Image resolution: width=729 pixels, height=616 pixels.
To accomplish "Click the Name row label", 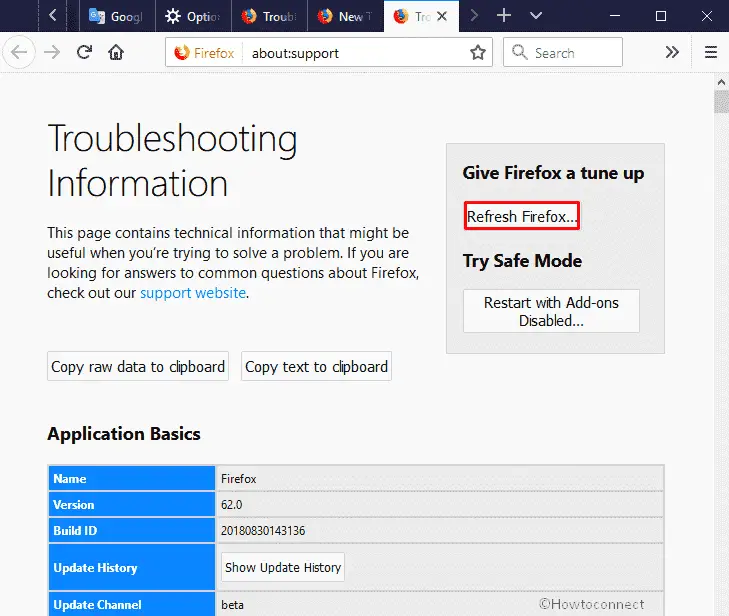I will tap(132, 478).
